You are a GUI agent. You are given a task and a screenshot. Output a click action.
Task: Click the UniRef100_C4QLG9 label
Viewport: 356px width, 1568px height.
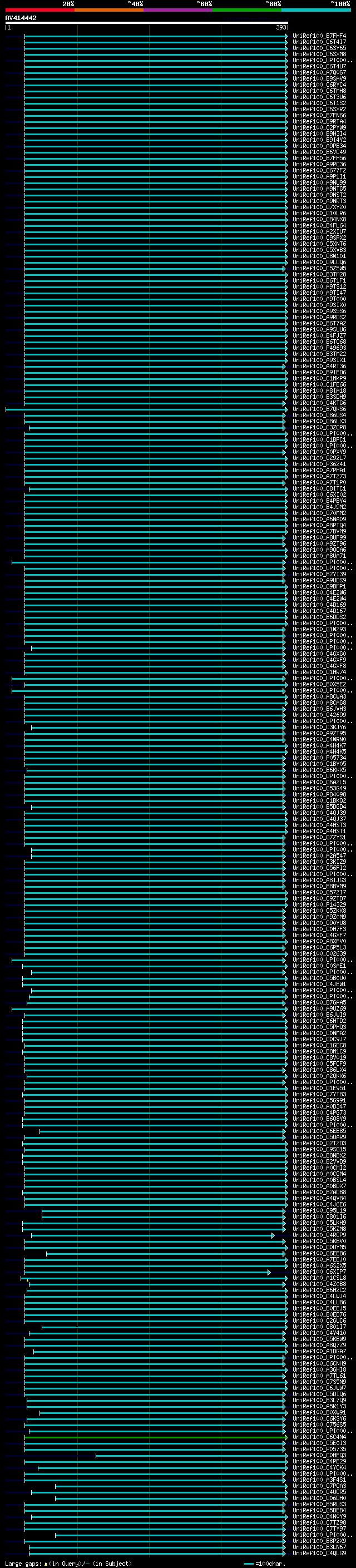[319, 1553]
